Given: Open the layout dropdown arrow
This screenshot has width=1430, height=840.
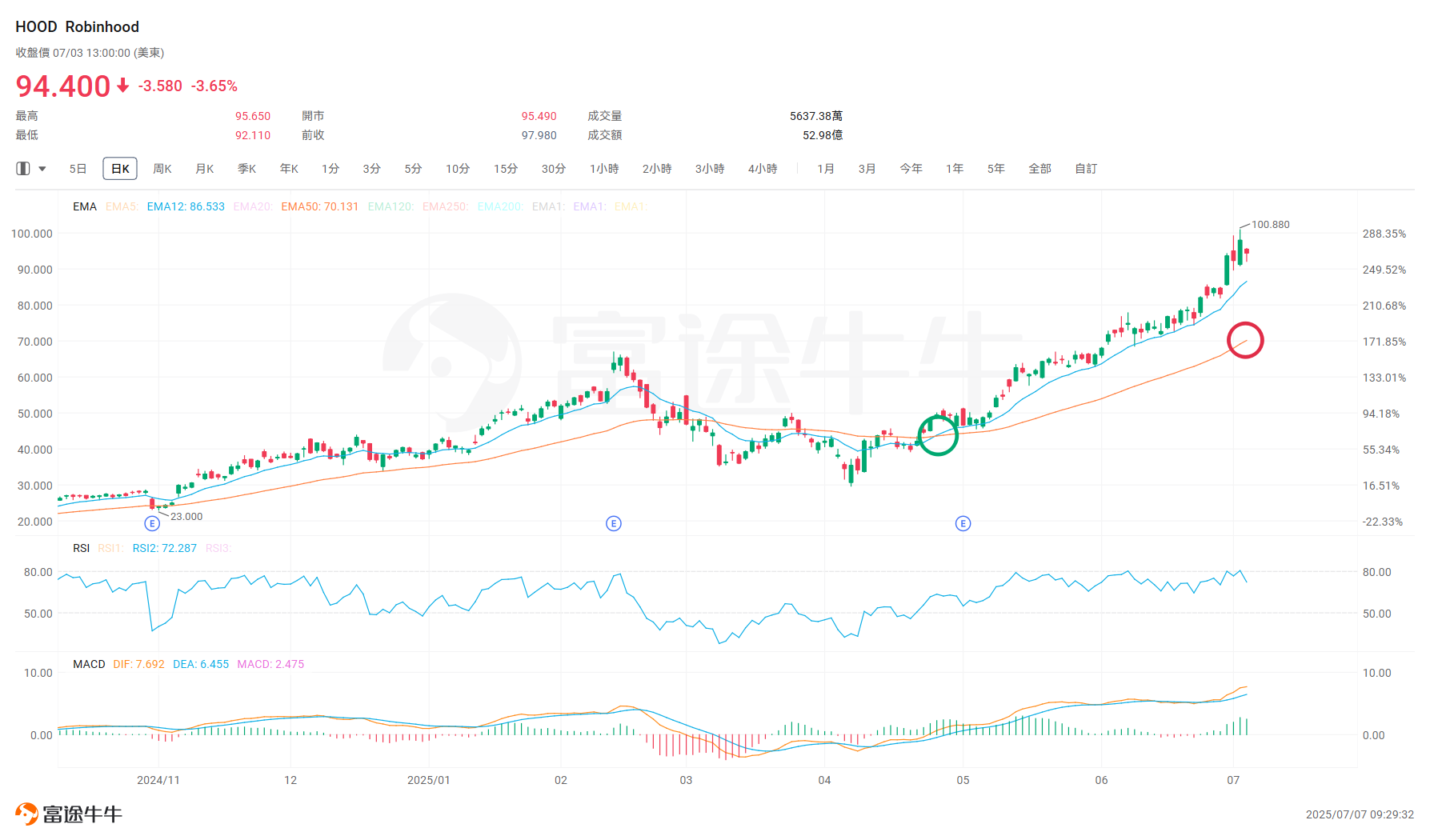Looking at the screenshot, I should 42,169.
